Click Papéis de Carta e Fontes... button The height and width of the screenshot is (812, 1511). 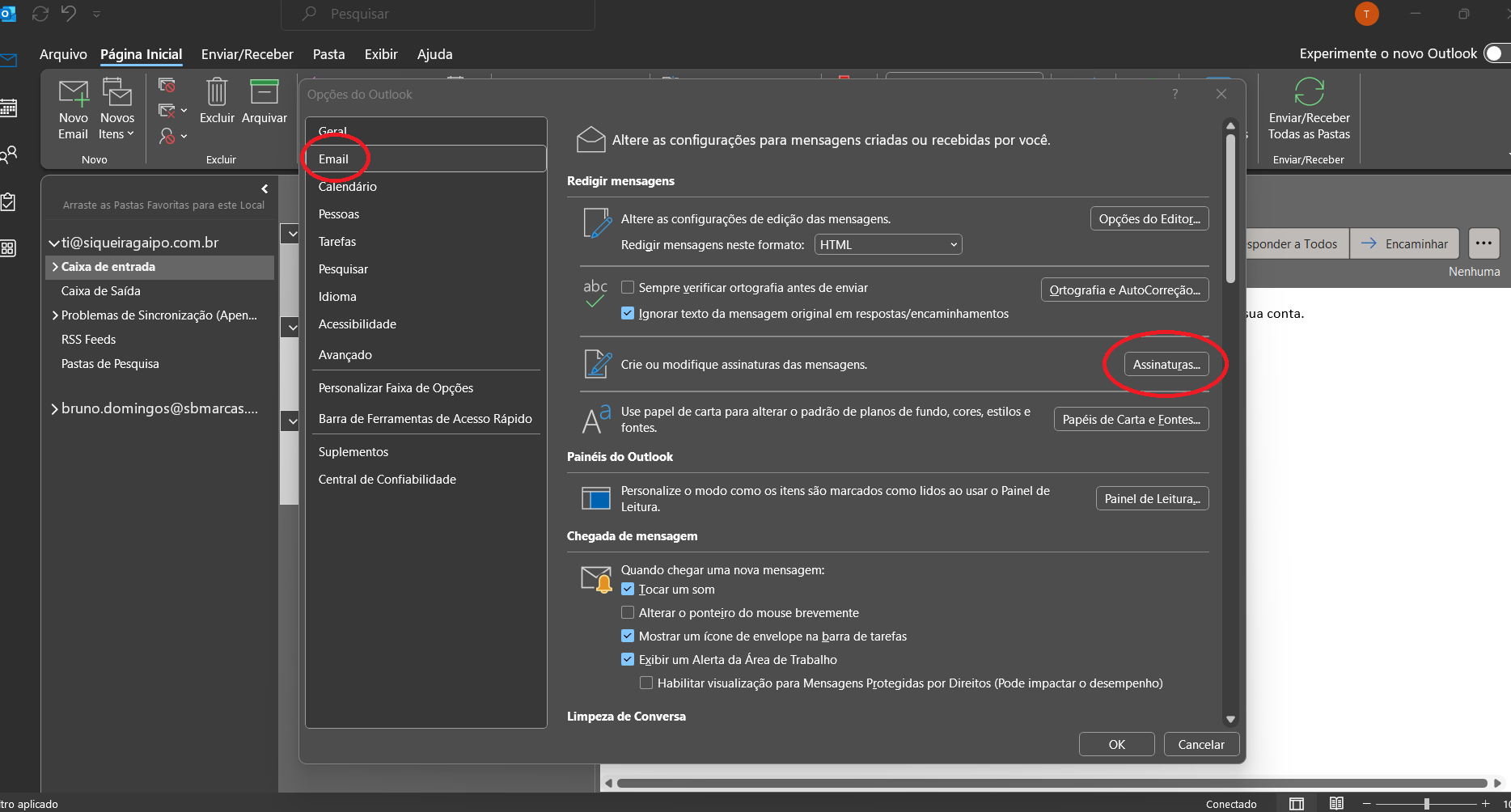pos(1131,420)
